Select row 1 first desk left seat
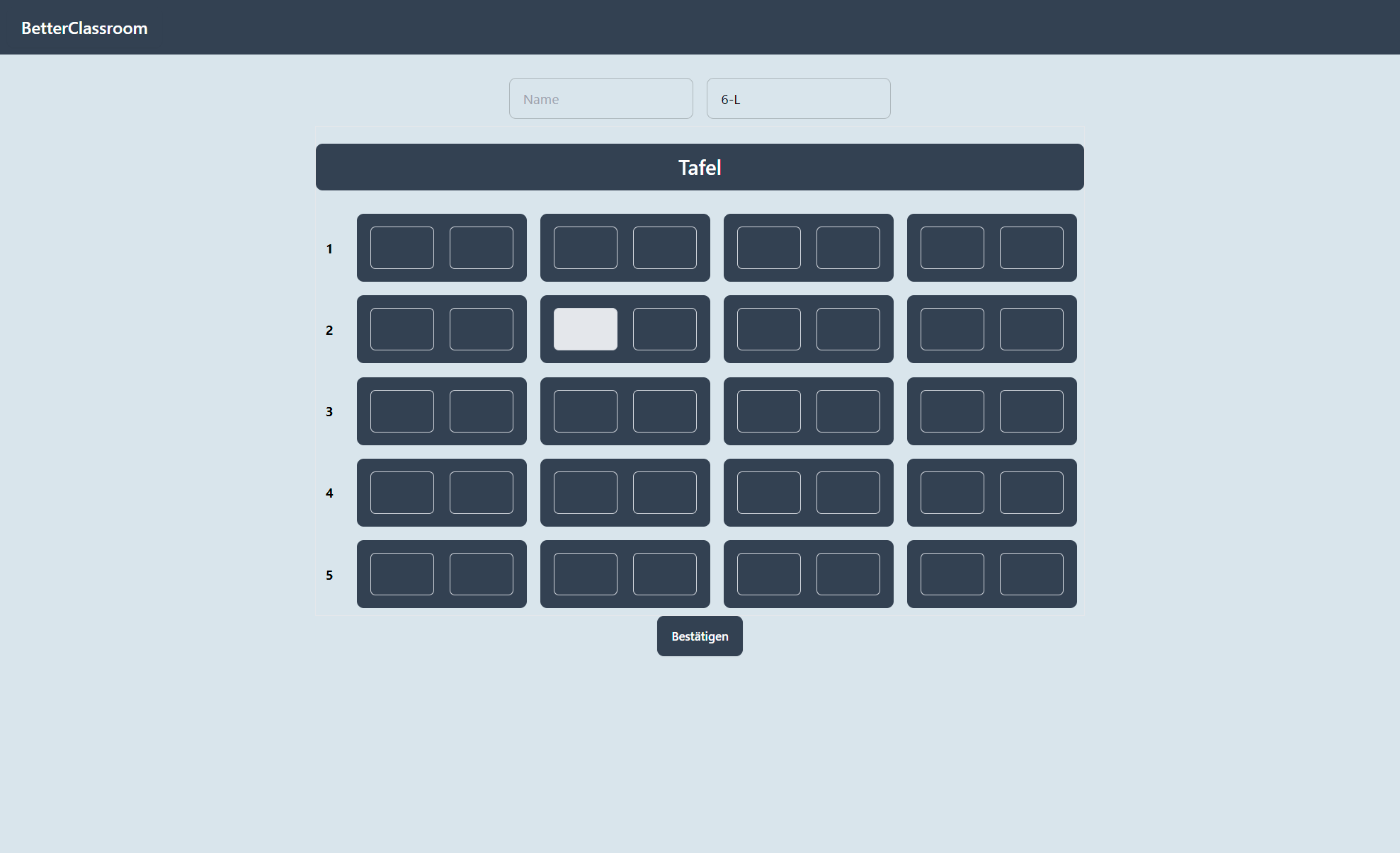This screenshot has height=853, width=1400. pyautogui.click(x=402, y=248)
